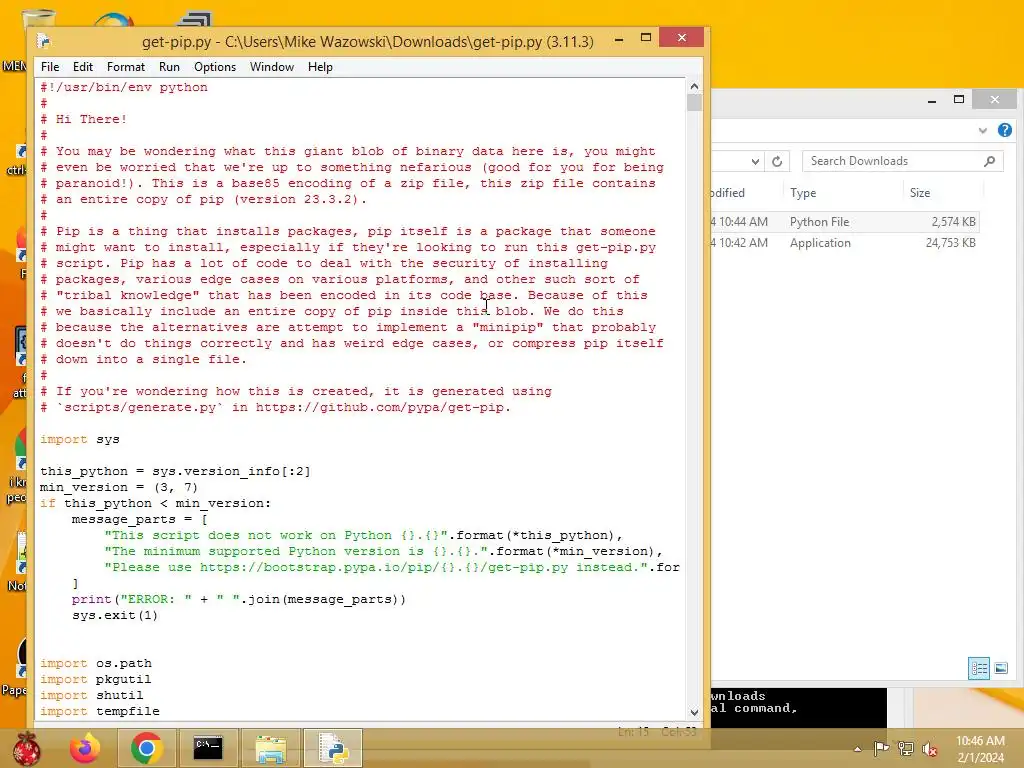Open Firefox from the taskbar
1024x768 pixels.
point(86,748)
